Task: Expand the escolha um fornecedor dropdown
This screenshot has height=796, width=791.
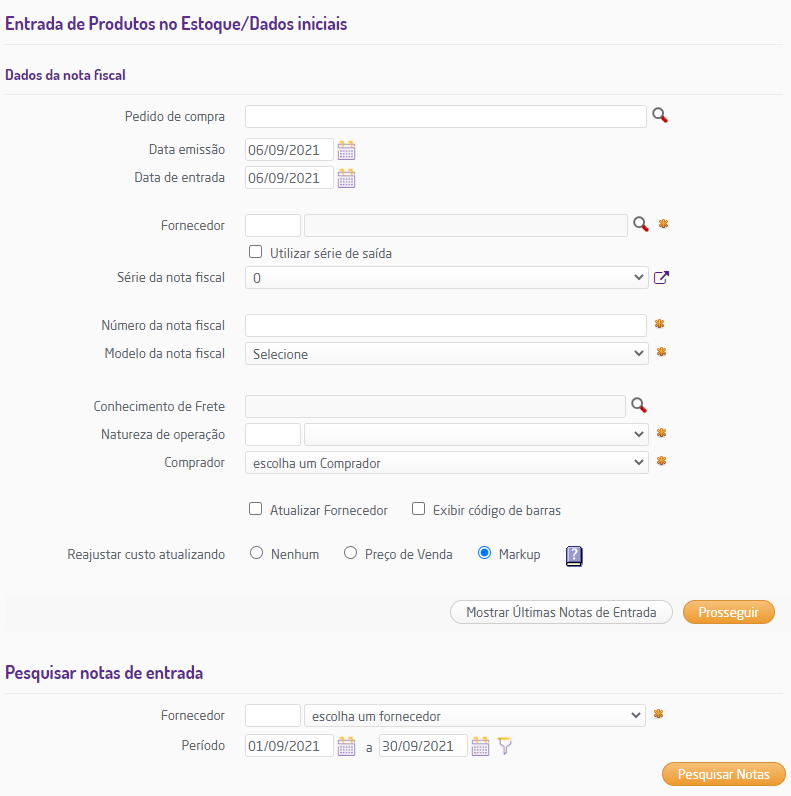Action: (475, 715)
